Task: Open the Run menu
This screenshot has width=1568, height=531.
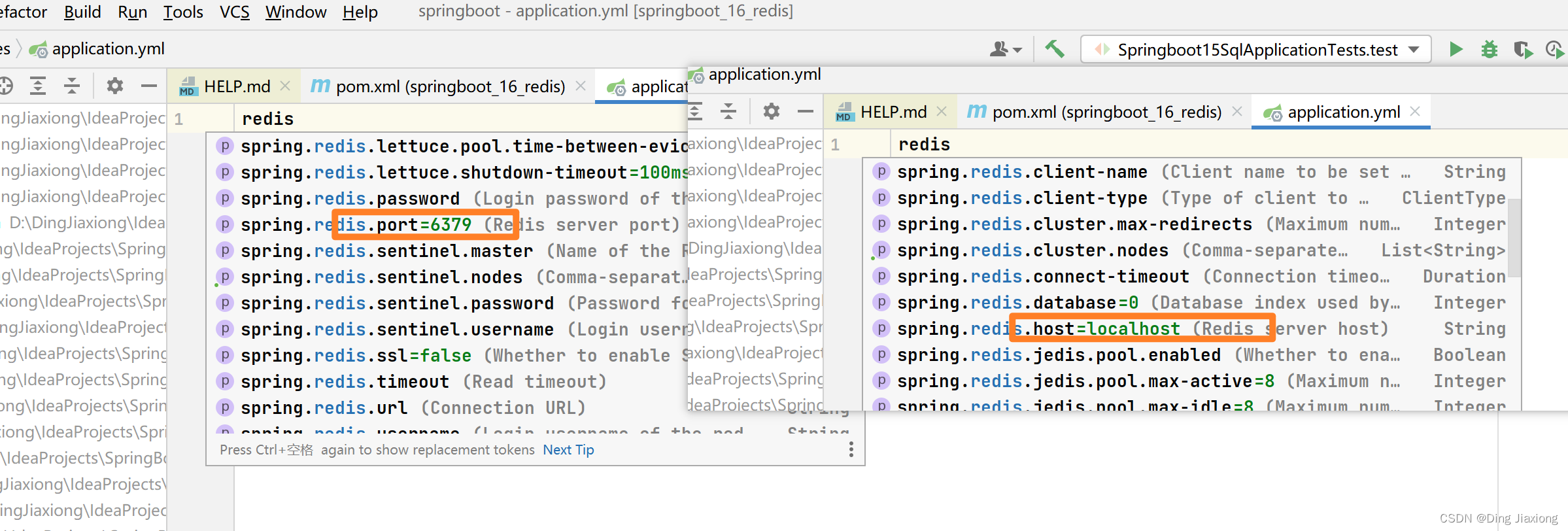Action: click(132, 12)
